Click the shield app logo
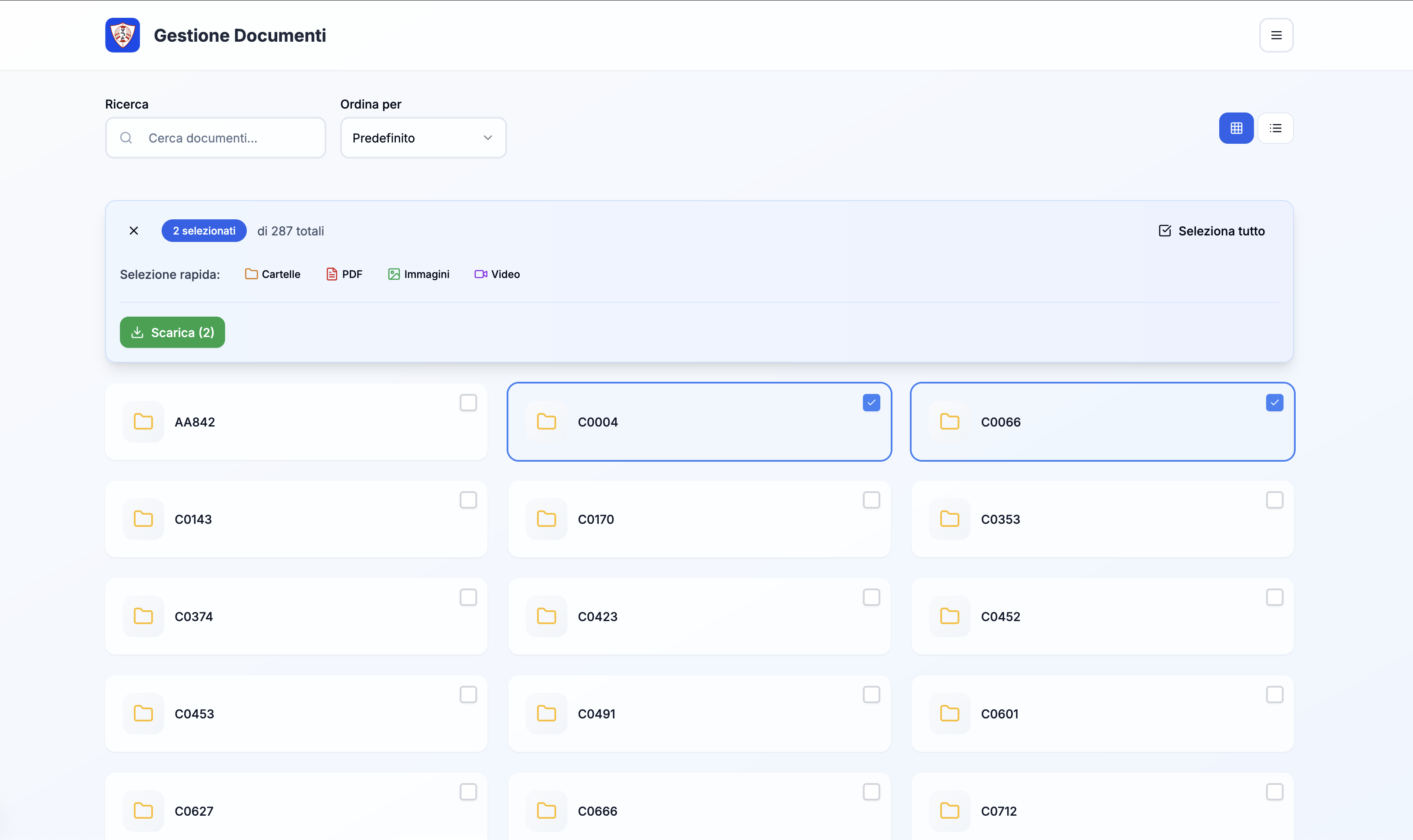Screen dimensions: 1413x840 coord(122,35)
